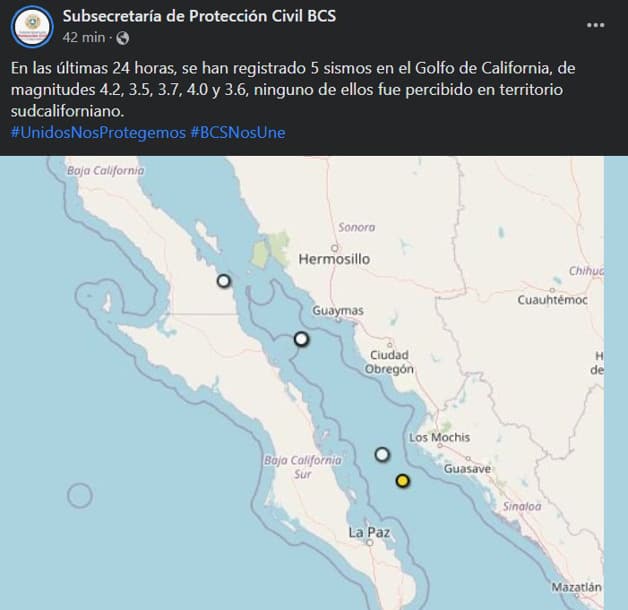Image resolution: width=628 pixels, height=610 pixels.
Task: Click the Mazatlán label on the map
Action: (576, 587)
